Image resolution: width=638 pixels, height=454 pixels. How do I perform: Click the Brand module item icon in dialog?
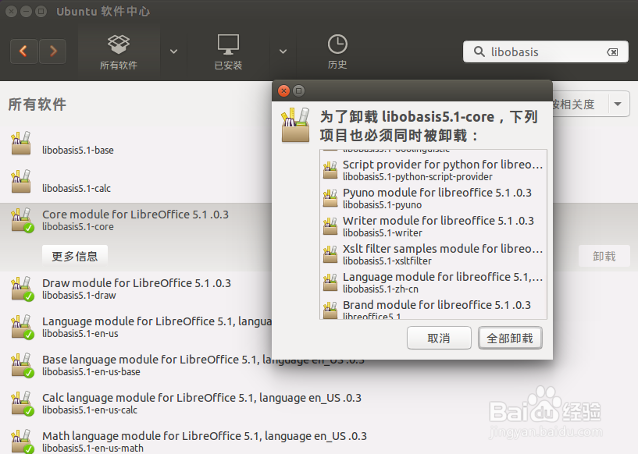coord(330,310)
